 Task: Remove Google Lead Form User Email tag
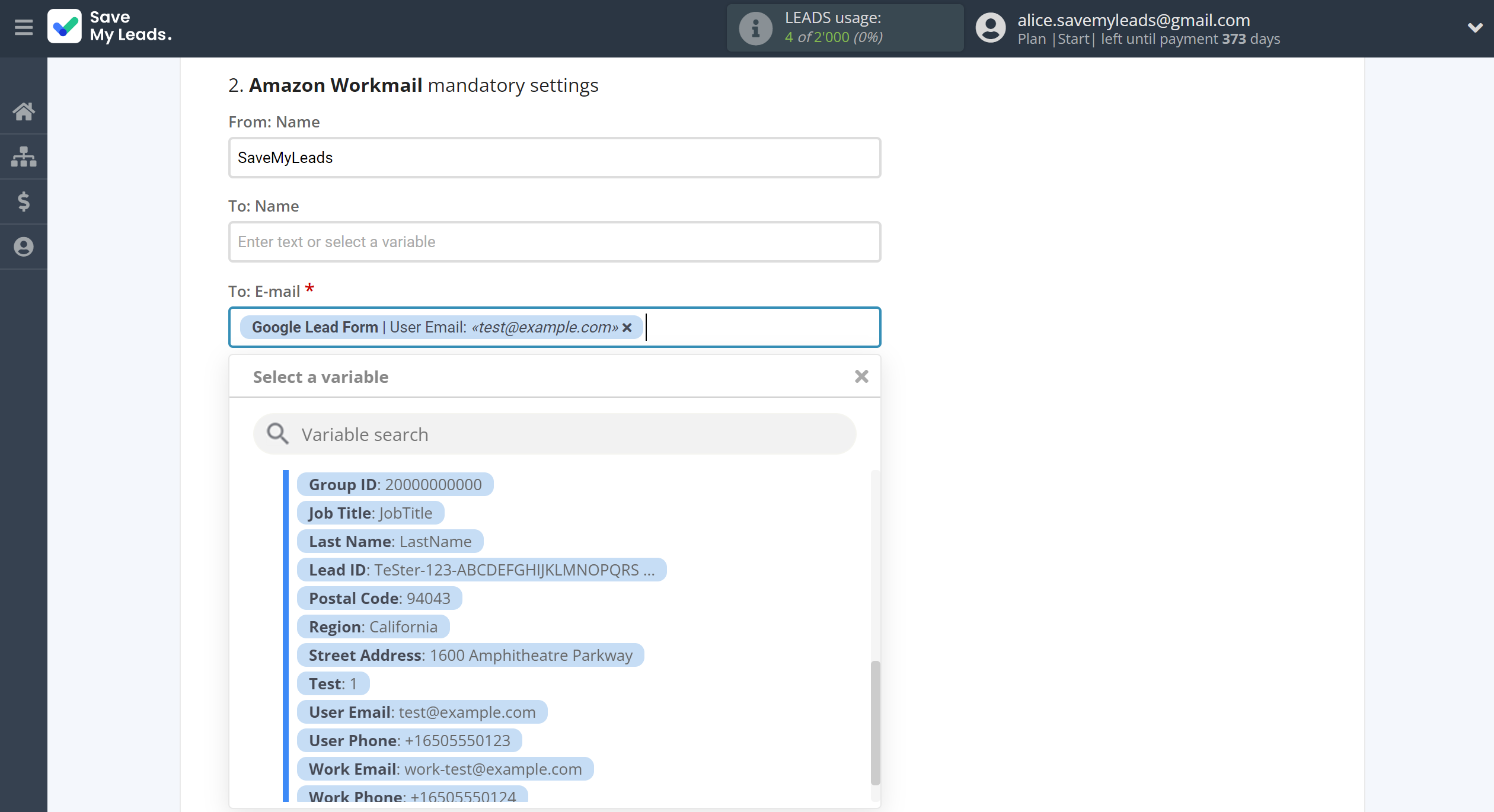pos(628,327)
